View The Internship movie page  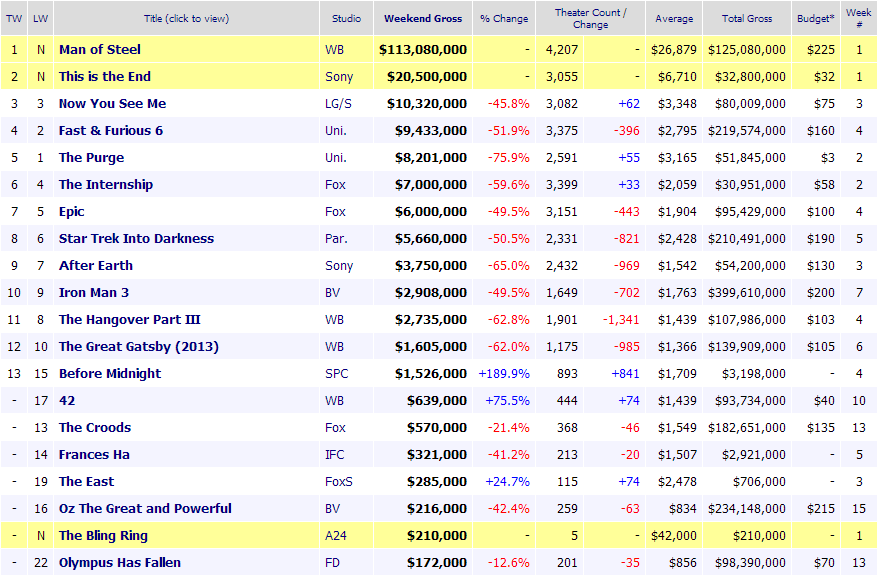click(106, 184)
